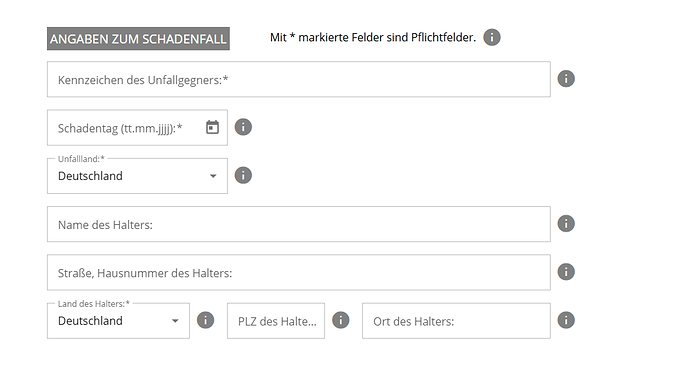The height and width of the screenshot is (369, 690).
Task: Click info icon for Straße, Hausnummer field
Action: [566, 272]
